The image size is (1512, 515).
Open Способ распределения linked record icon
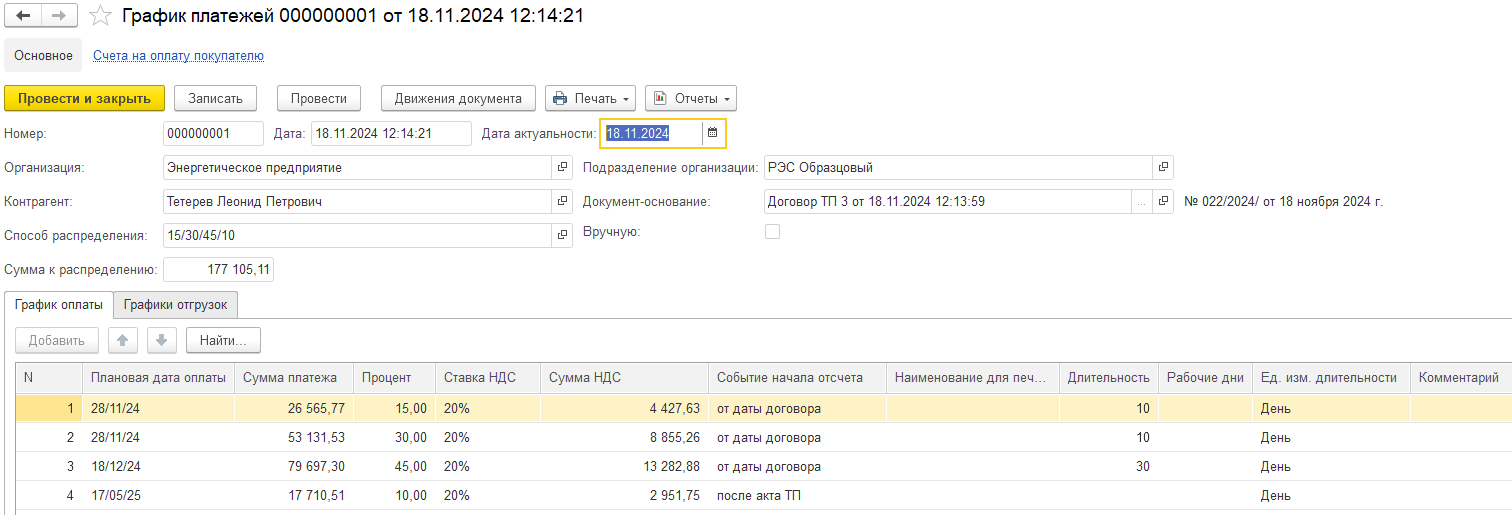(562, 236)
